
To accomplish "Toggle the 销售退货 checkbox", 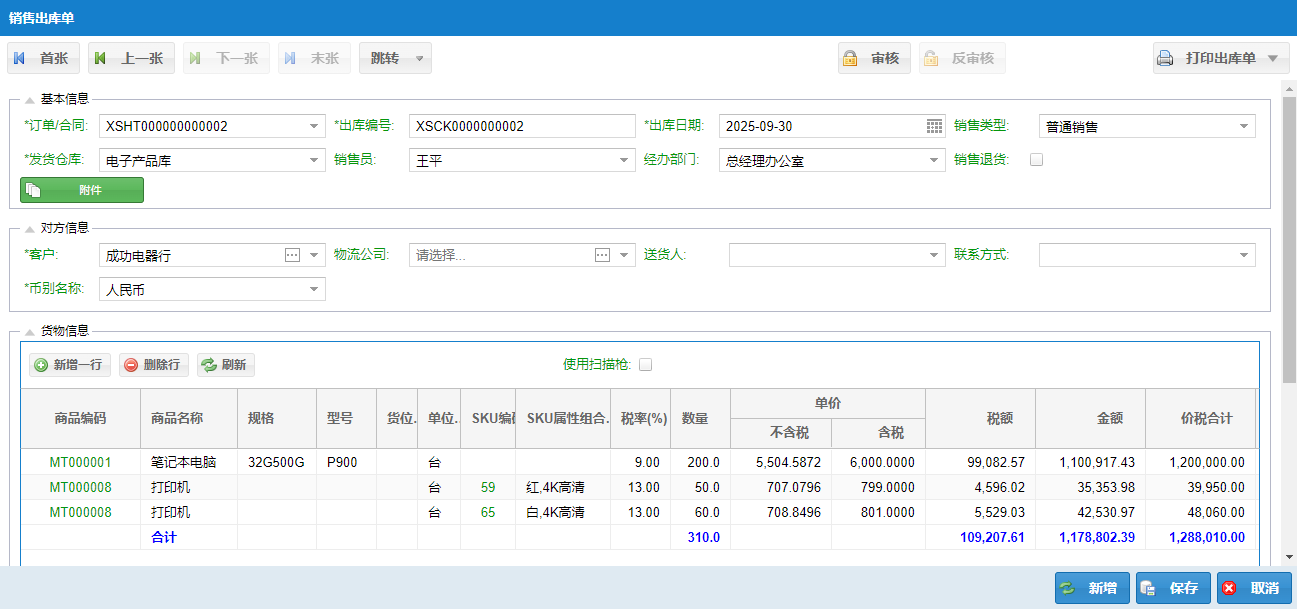I will [1036, 160].
